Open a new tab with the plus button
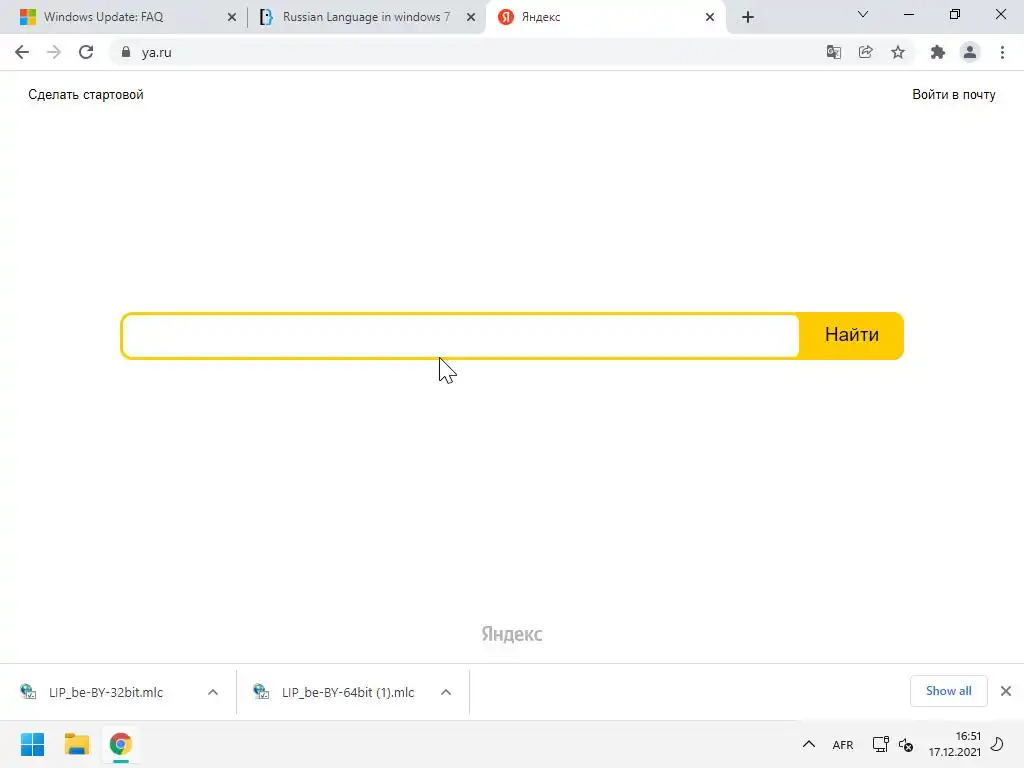 click(x=748, y=17)
